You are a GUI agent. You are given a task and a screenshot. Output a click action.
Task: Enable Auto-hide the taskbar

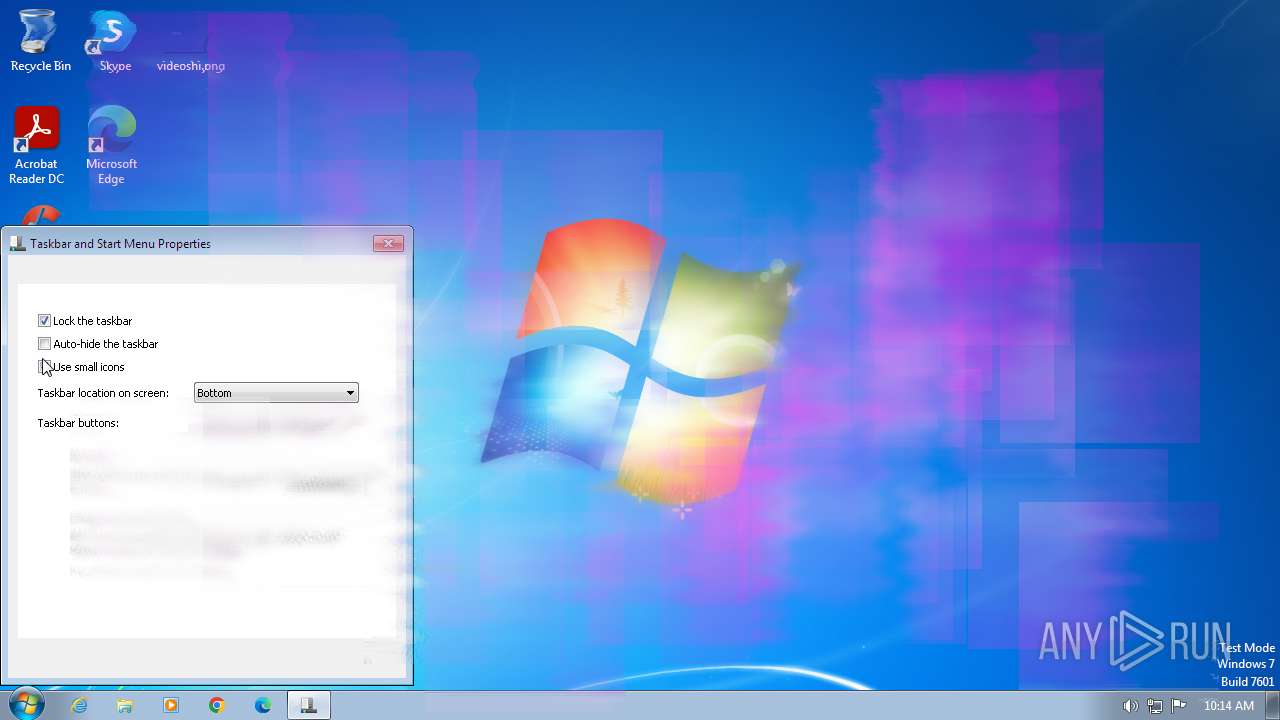pos(44,344)
